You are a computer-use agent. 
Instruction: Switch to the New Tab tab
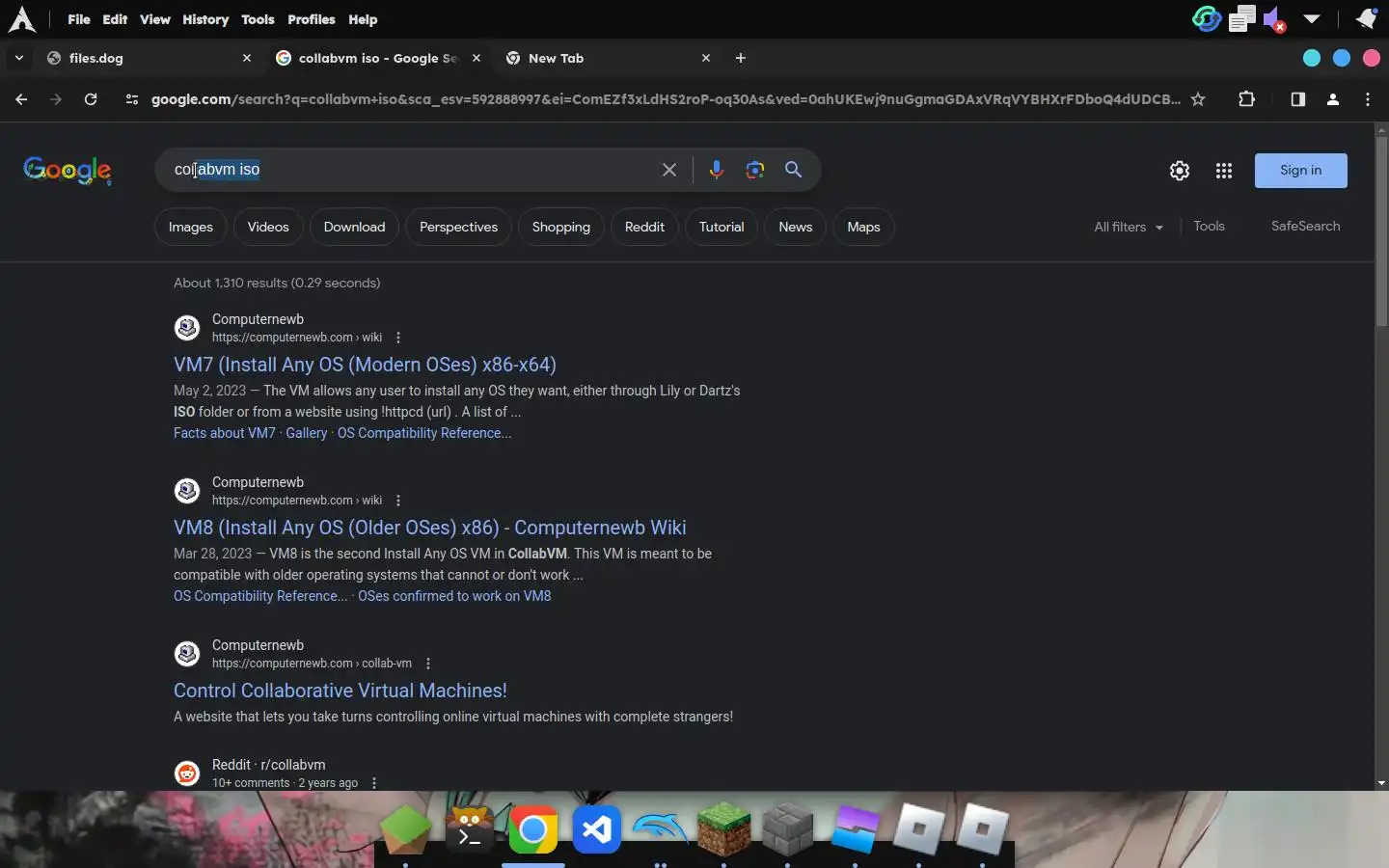pyautogui.click(x=610, y=58)
